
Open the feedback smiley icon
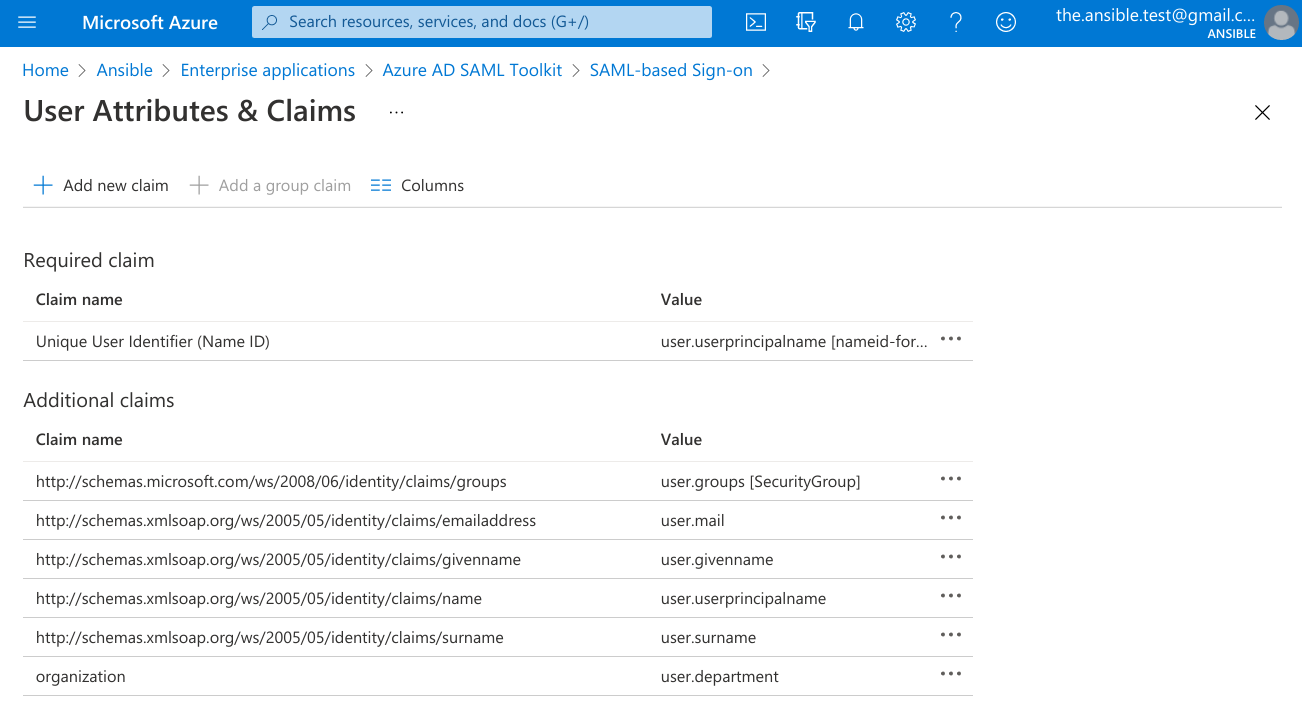coord(1006,22)
